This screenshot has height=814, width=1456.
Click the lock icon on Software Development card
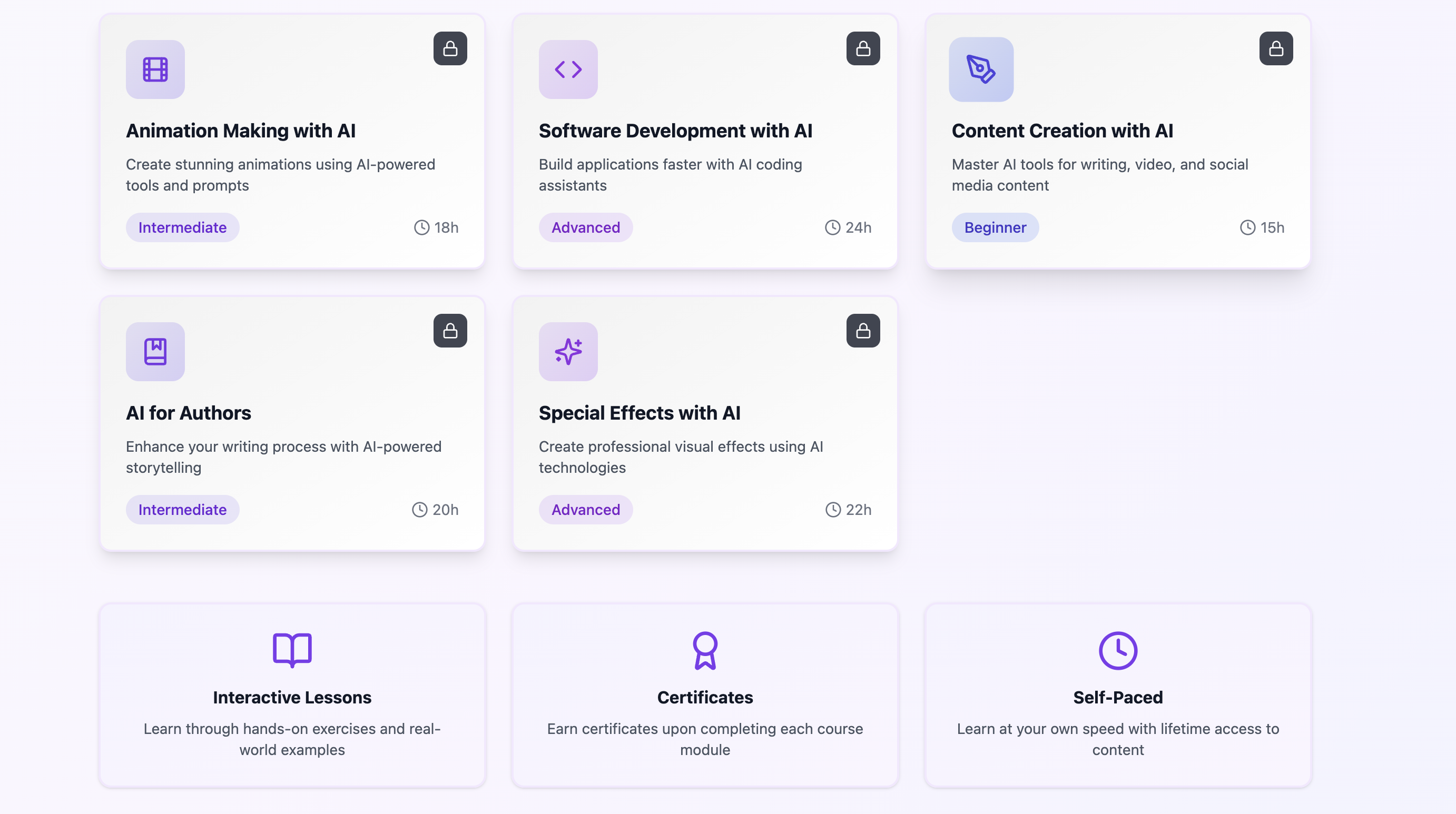click(x=862, y=48)
